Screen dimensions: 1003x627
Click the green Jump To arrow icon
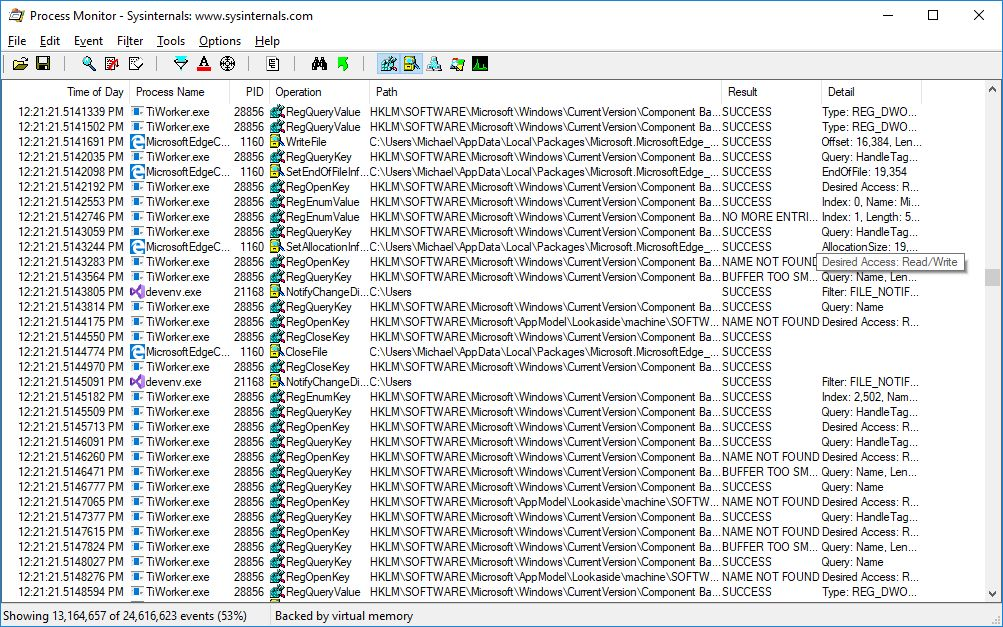click(343, 64)
